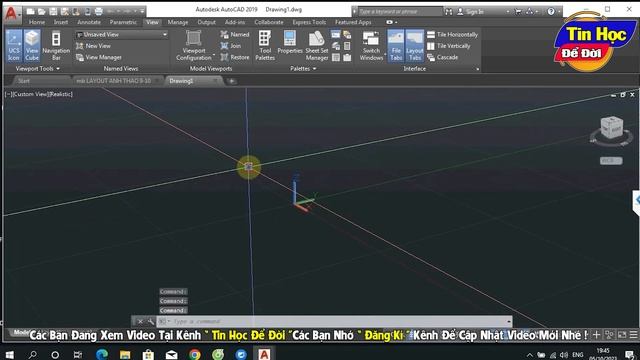Toggle the Navigation Bar display
640x360 pixels.
pyautogui.click(x=56, y=46)
